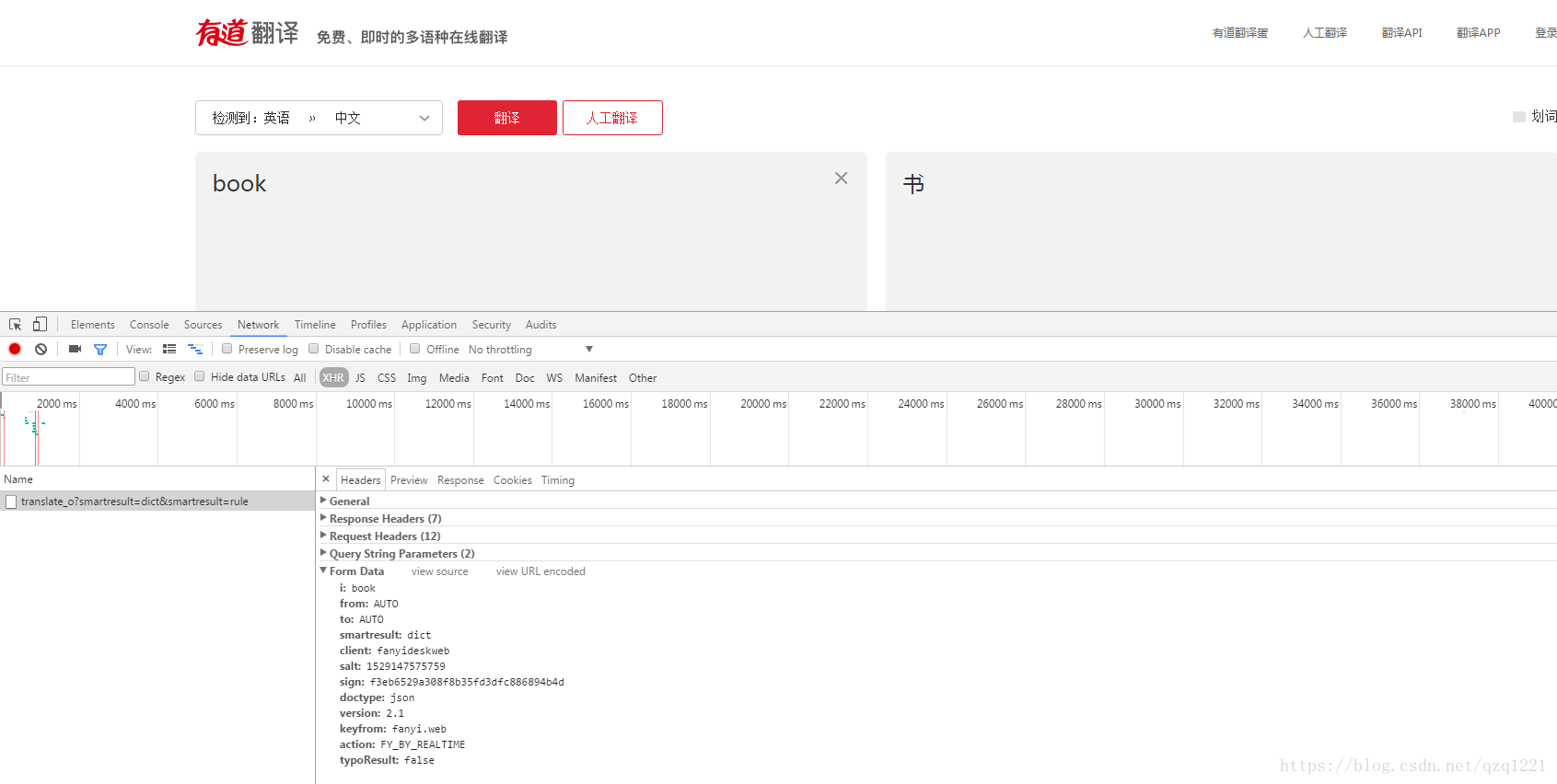This screenshot has width=1557, height=784.
Task: Tick the Offline checkbox
Action: tap(415, 349)
